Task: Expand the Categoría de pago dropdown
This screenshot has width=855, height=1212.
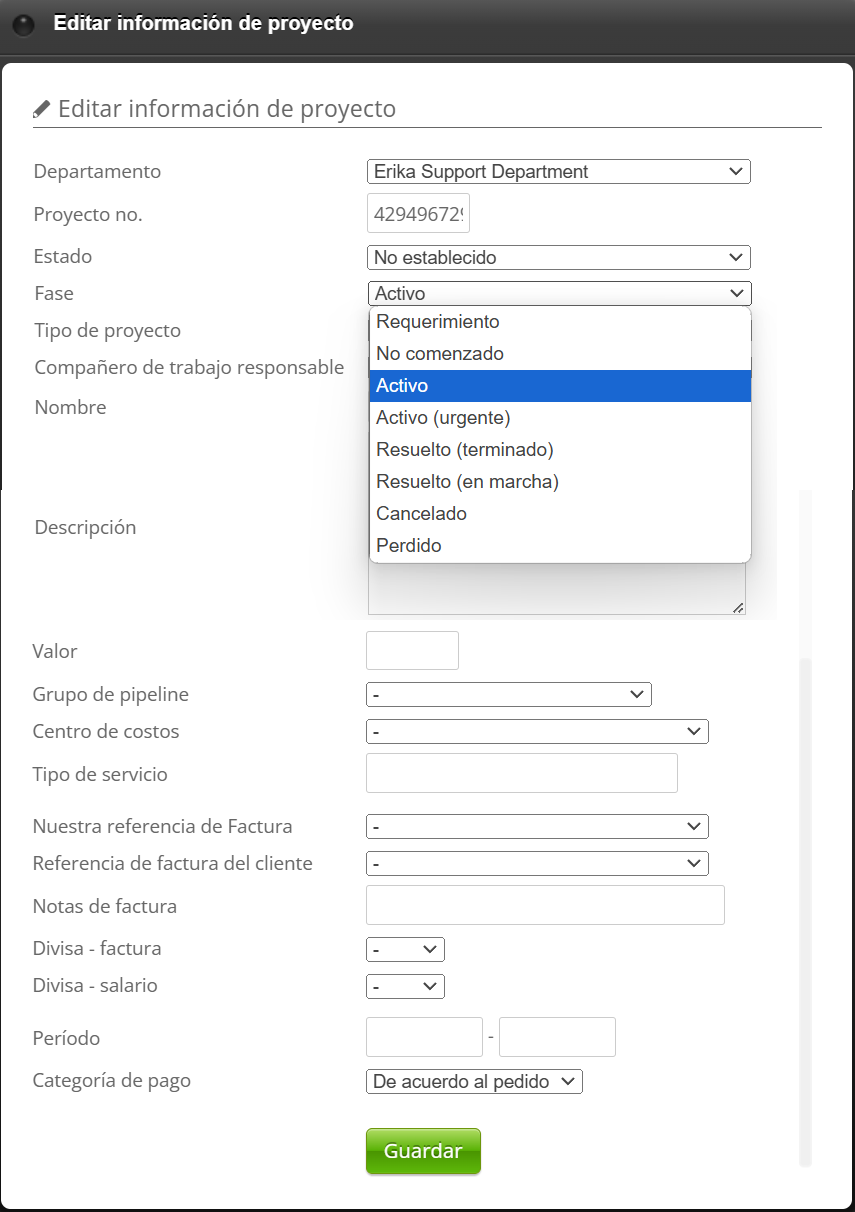Action: coord(474,1081)
